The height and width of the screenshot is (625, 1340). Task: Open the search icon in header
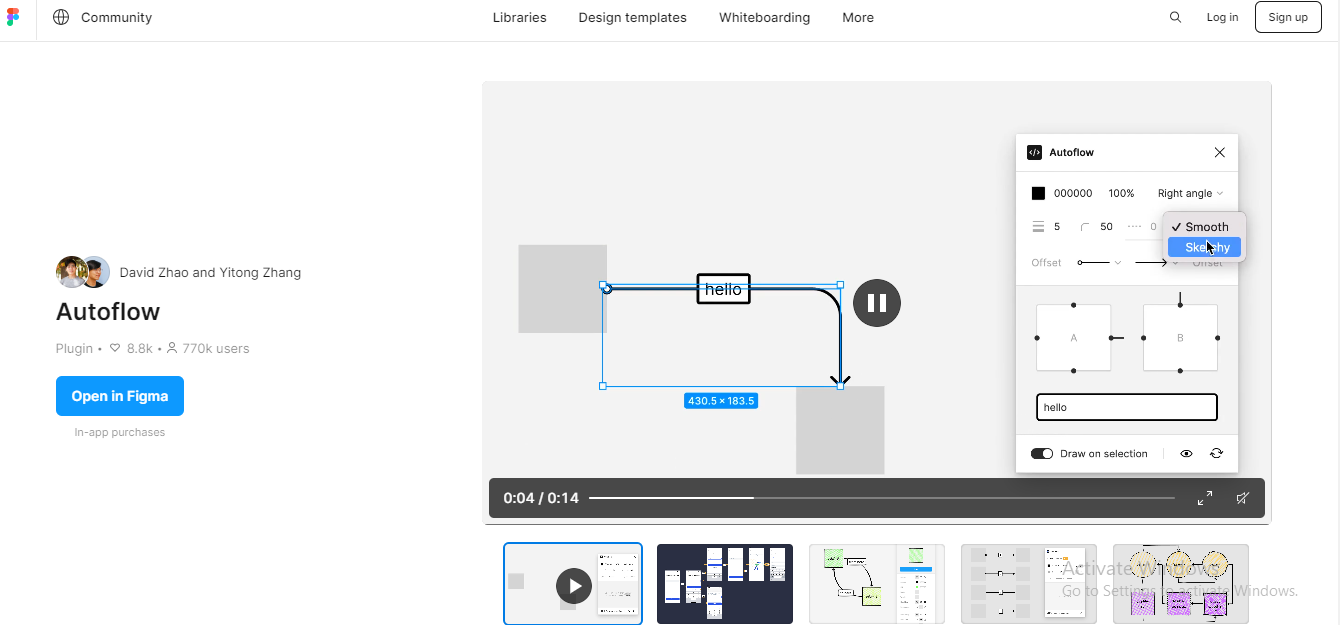1175,17
